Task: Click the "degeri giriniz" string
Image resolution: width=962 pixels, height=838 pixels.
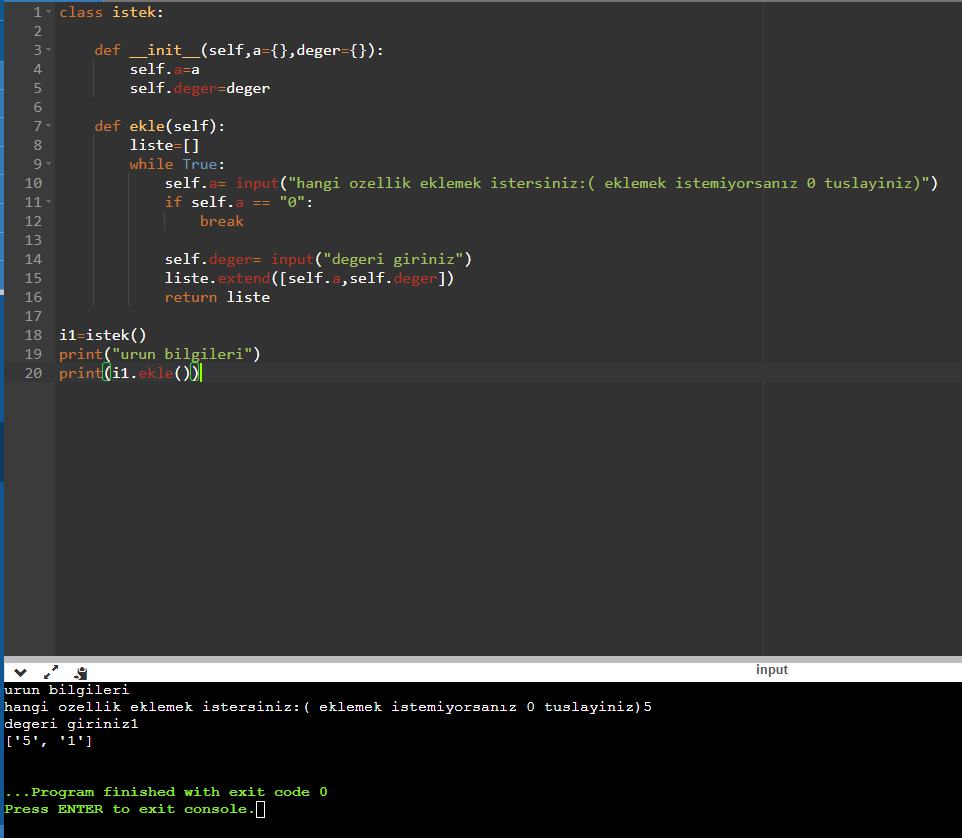Action: coord(393,259)
